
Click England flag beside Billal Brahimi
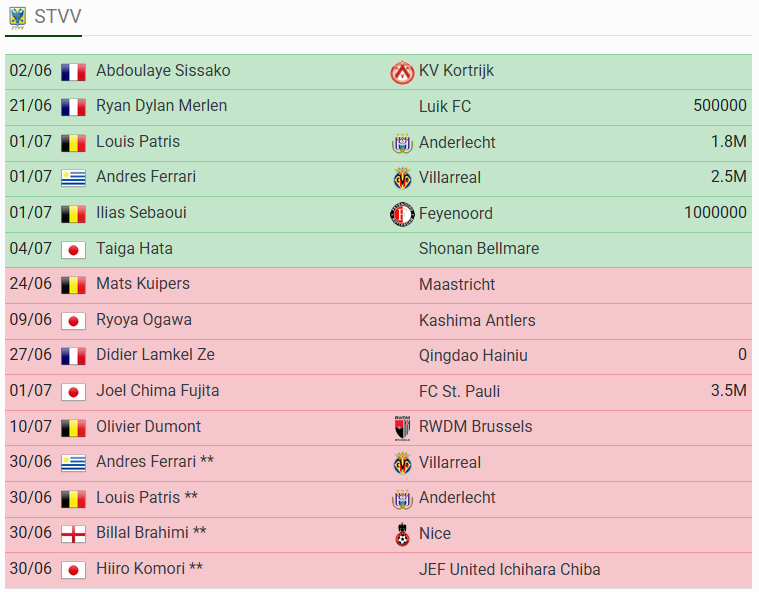pyautogui.click(x=74, y=534)
